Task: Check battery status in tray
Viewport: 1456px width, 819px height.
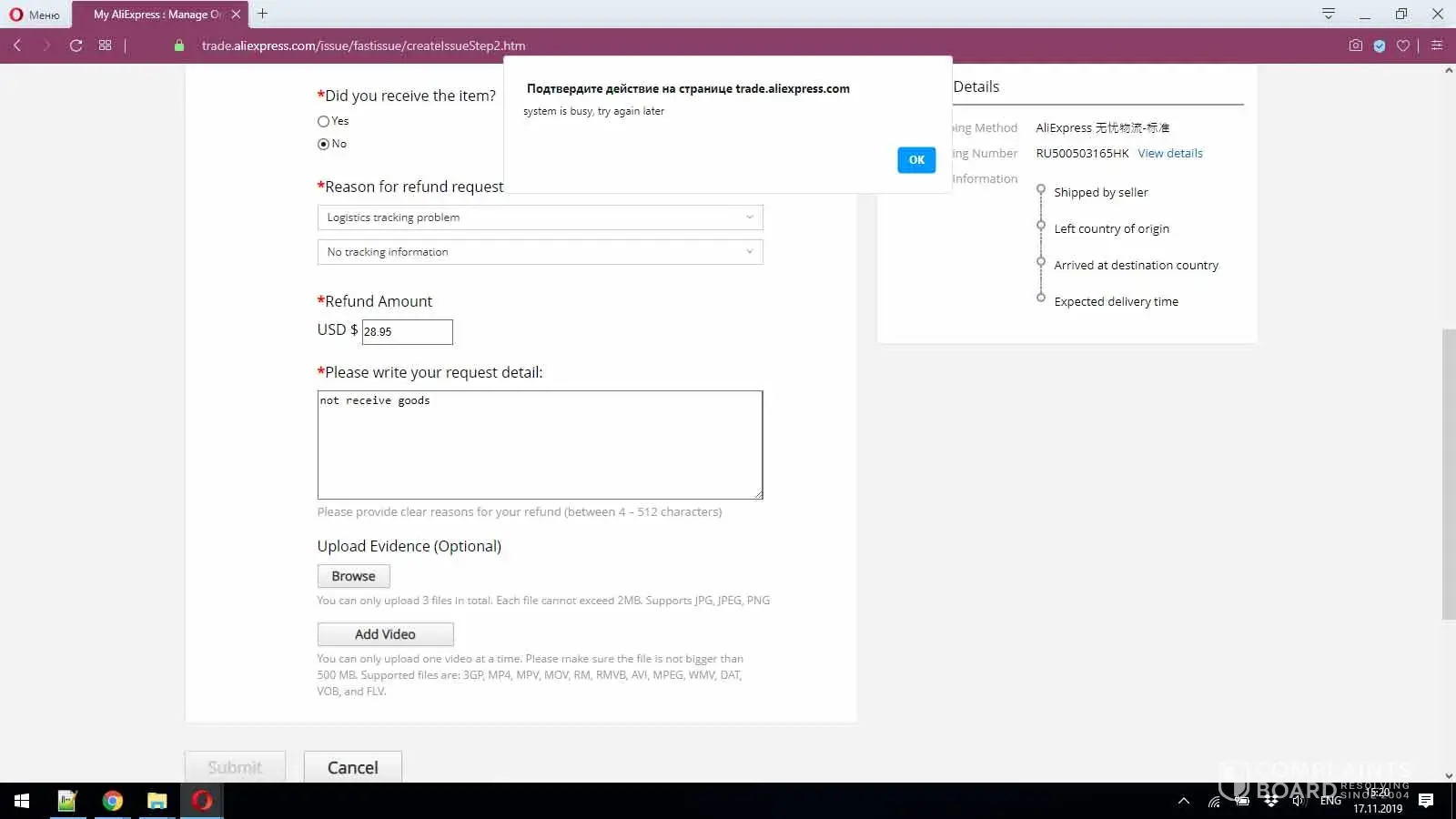Action: 1242,802
